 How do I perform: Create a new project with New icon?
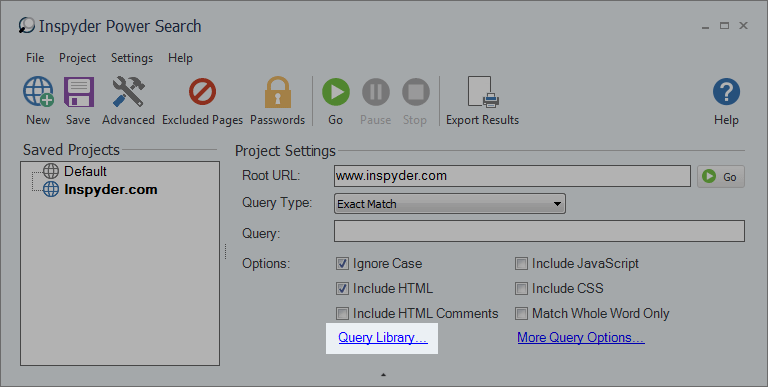38,92
